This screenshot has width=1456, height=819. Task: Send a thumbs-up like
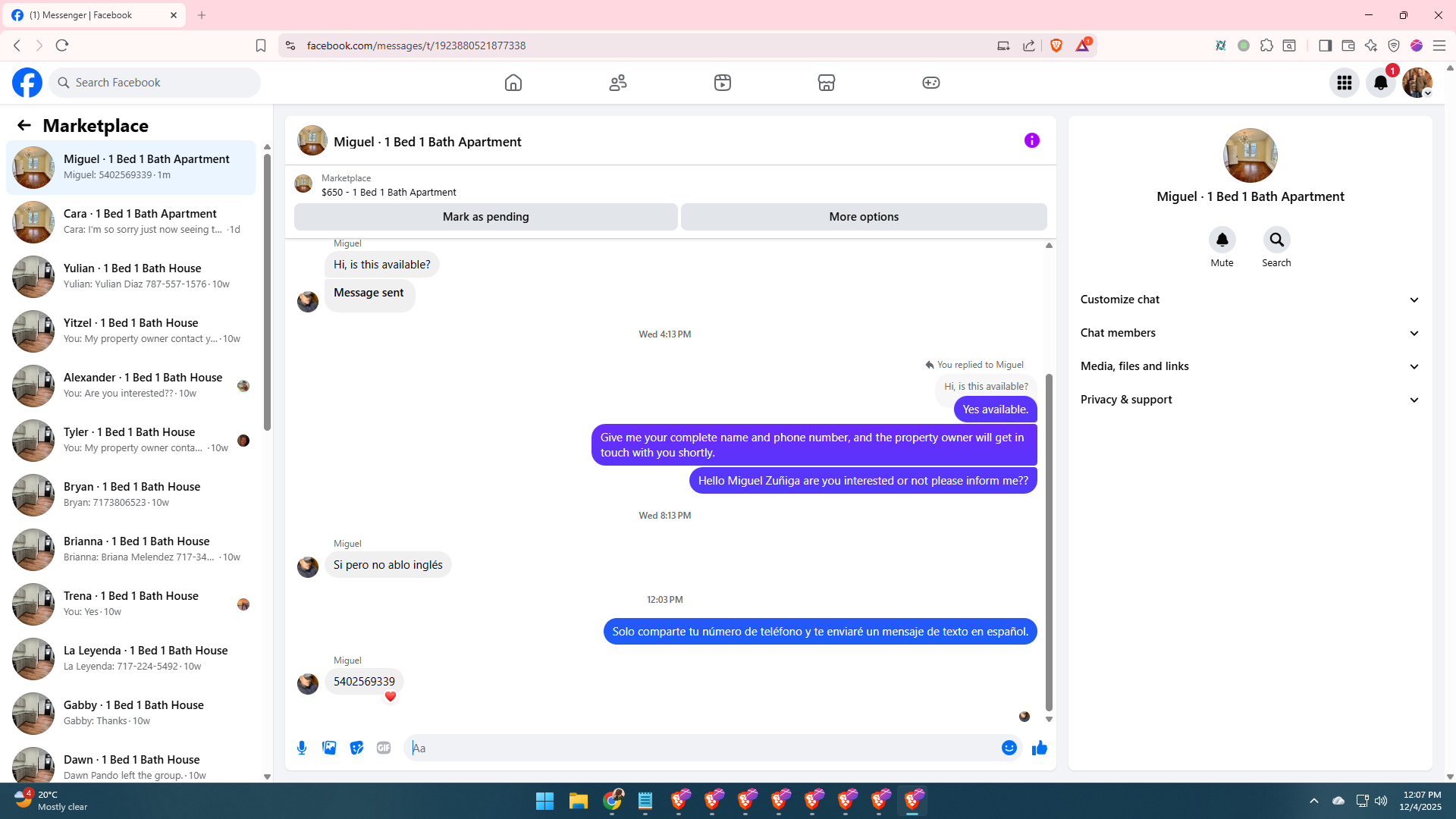coord(1039,748)
